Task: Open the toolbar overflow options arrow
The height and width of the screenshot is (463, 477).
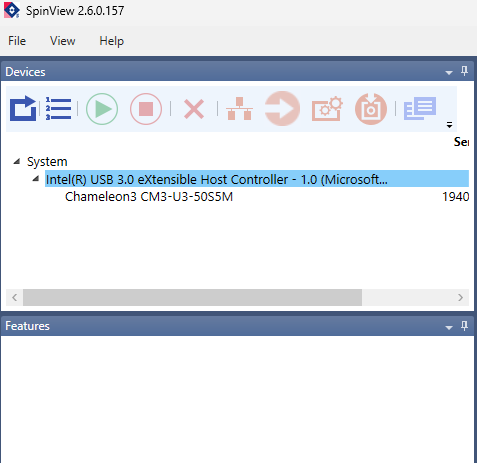Action: coord(449,125)
